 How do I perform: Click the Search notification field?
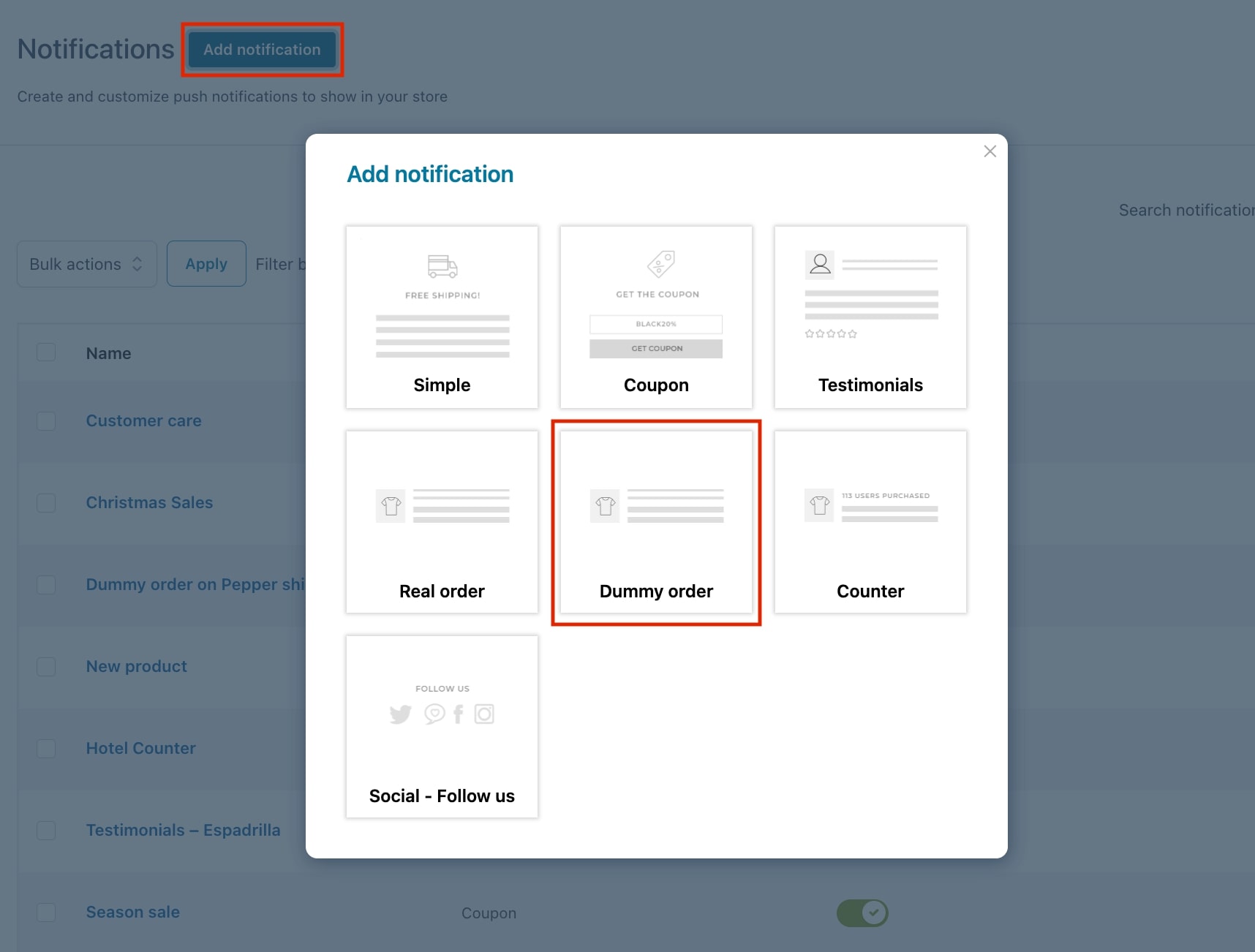[x=1186, y=211]
